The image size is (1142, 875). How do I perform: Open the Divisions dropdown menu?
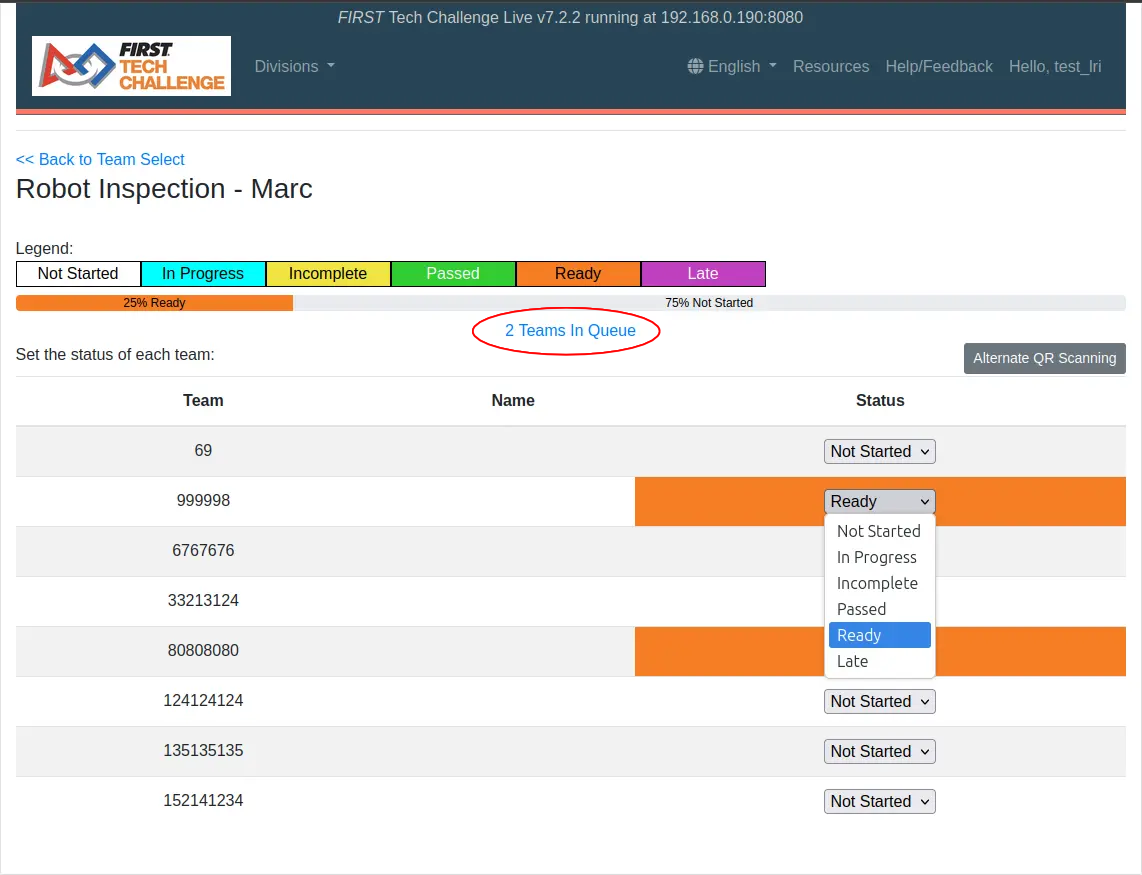point(294,66)
